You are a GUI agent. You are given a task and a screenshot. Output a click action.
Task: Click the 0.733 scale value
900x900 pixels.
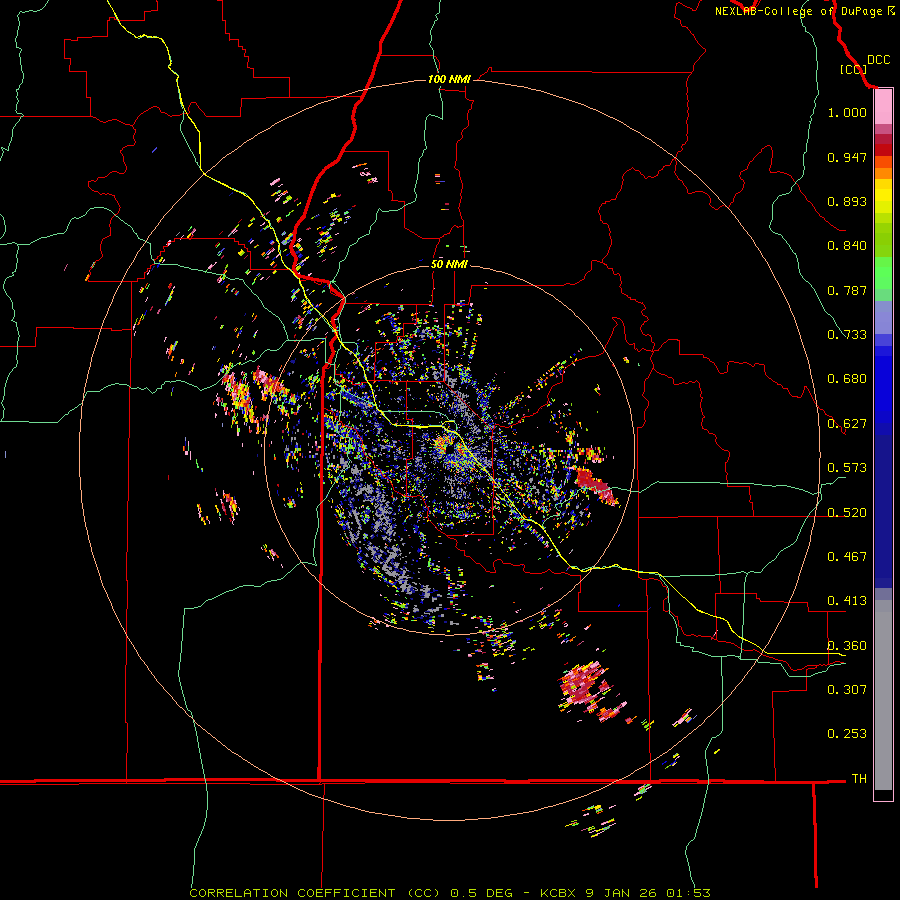point(847,335)
